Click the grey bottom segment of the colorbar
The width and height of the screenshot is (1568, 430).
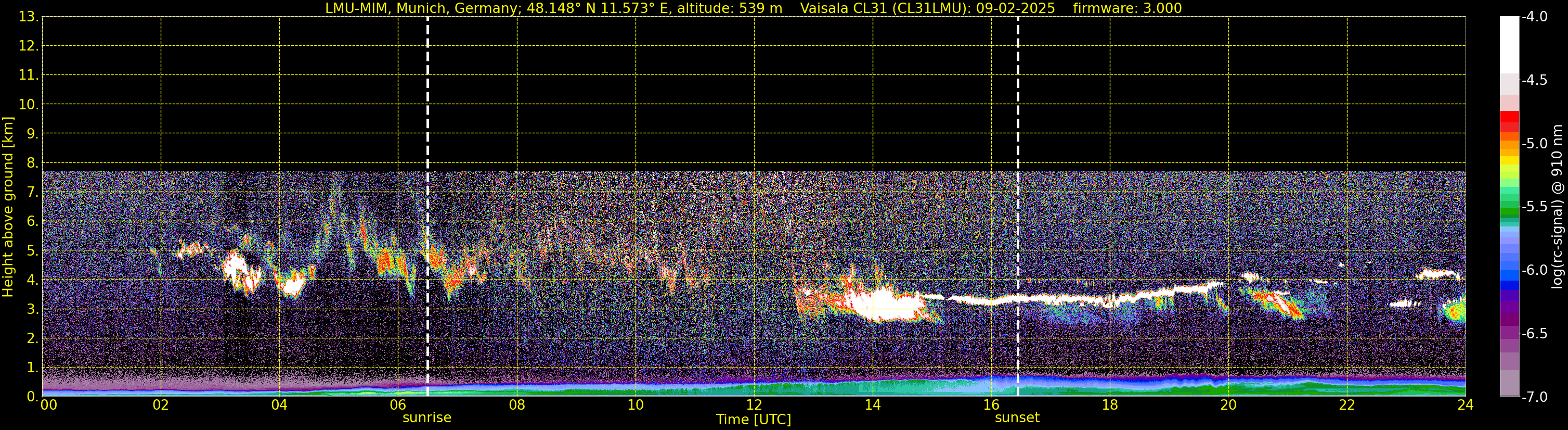(x=1509, y=384)
